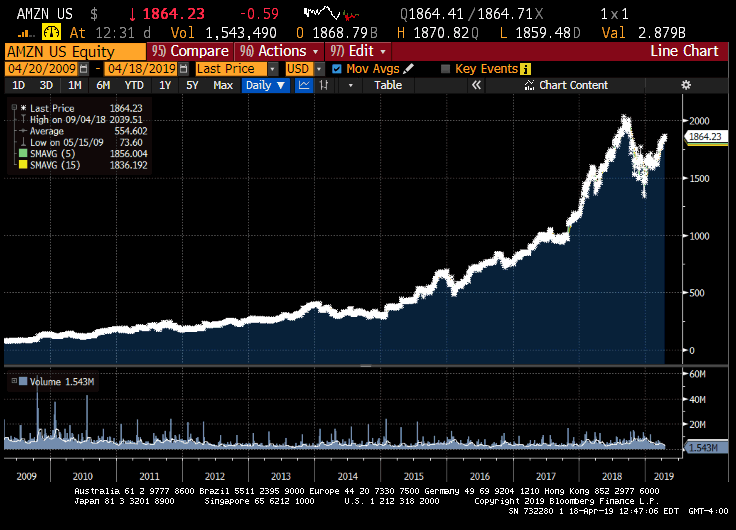Screen dimensions: 736x530
Task: Click the Chart Content button label
Action: click(574, 85)
